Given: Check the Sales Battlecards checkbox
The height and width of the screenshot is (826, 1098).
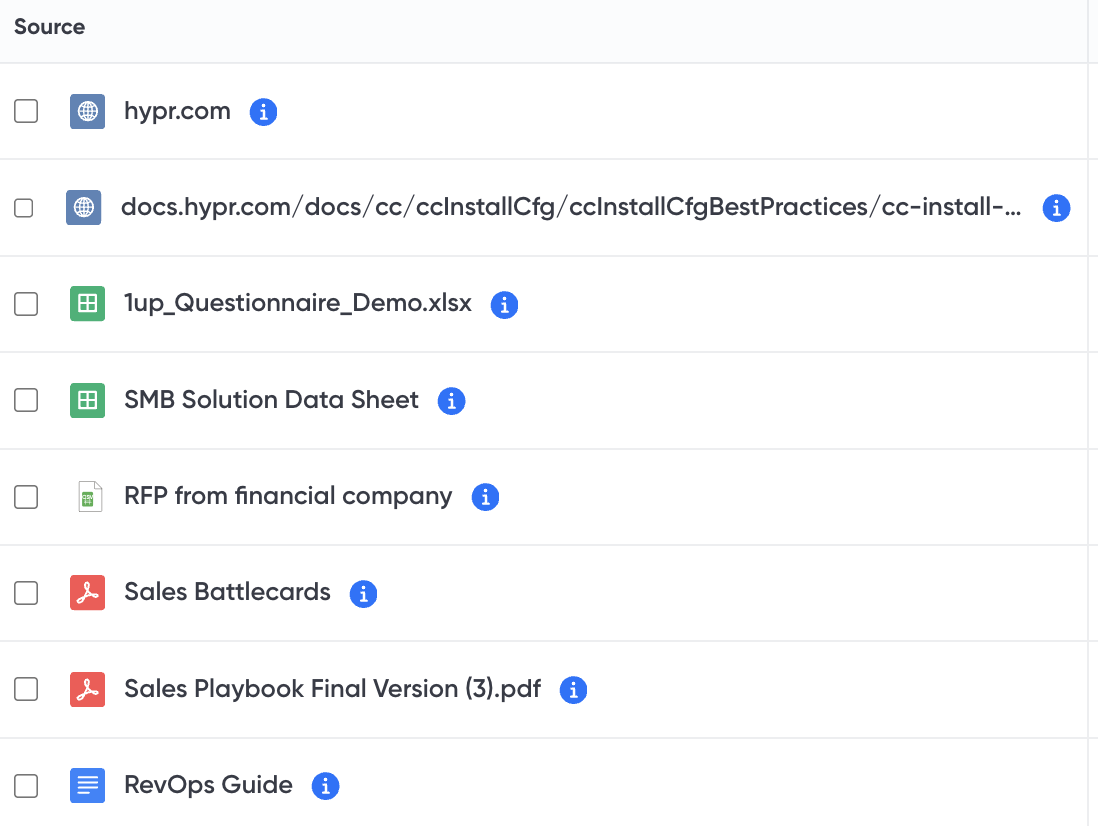Looking at the screenshot, I should 26,593.
